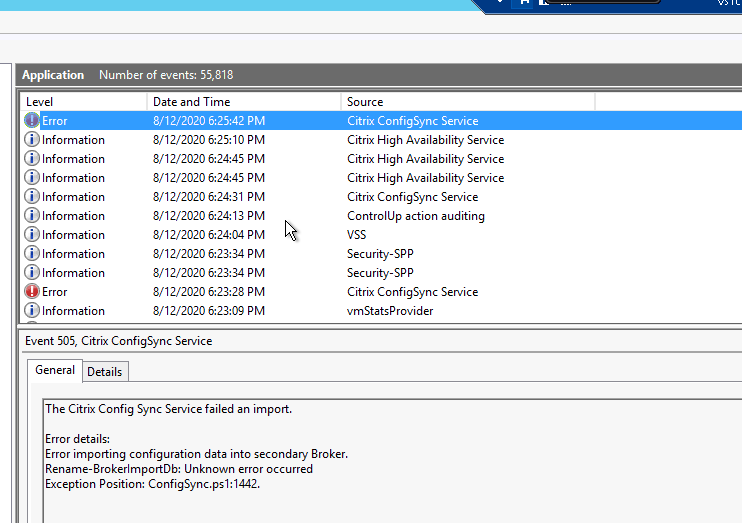The image size is (742, 523).
Task: Click the 'Rename-BrokerImportDb: Unknown error occurred' line
Action: click(x=179, y=469)
